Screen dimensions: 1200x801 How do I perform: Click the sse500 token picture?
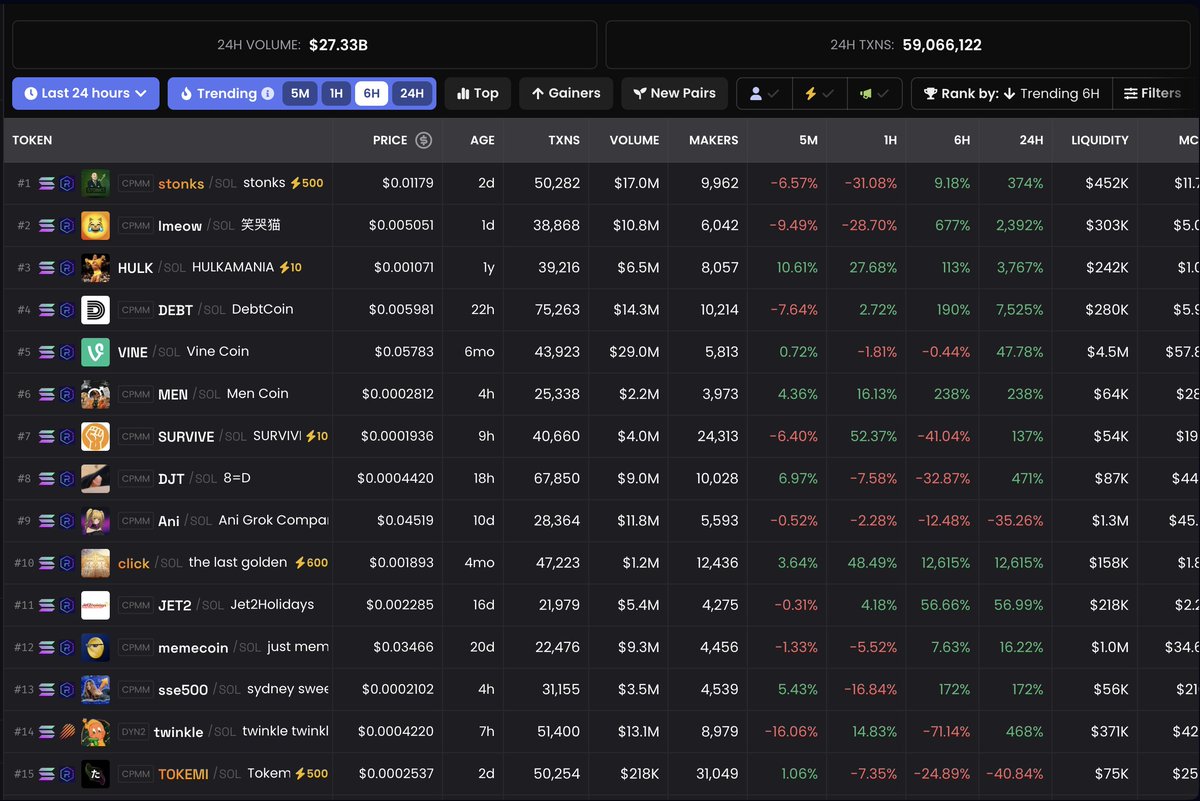(x=95, y=690)
